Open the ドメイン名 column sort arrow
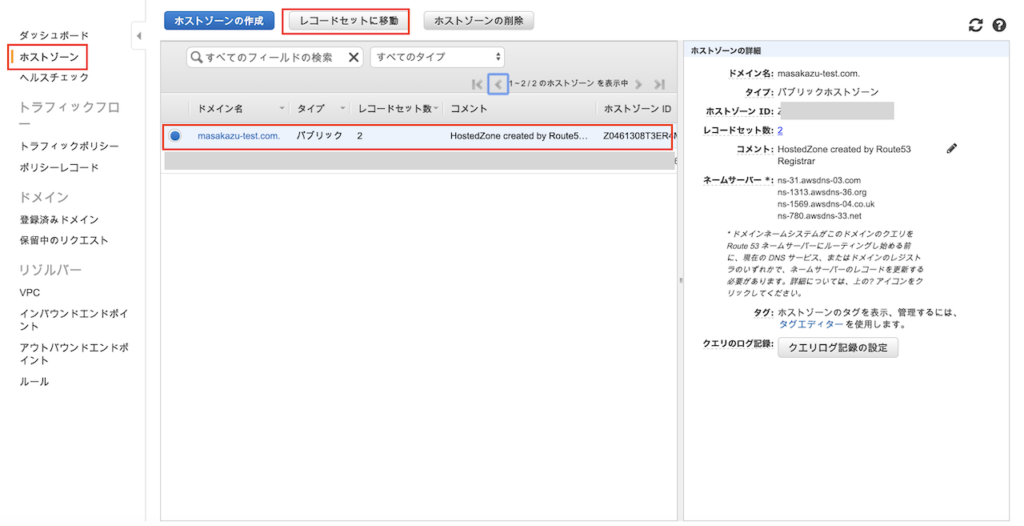The width and height of the screenshot is (1024, 526). (x=282, y=107)
